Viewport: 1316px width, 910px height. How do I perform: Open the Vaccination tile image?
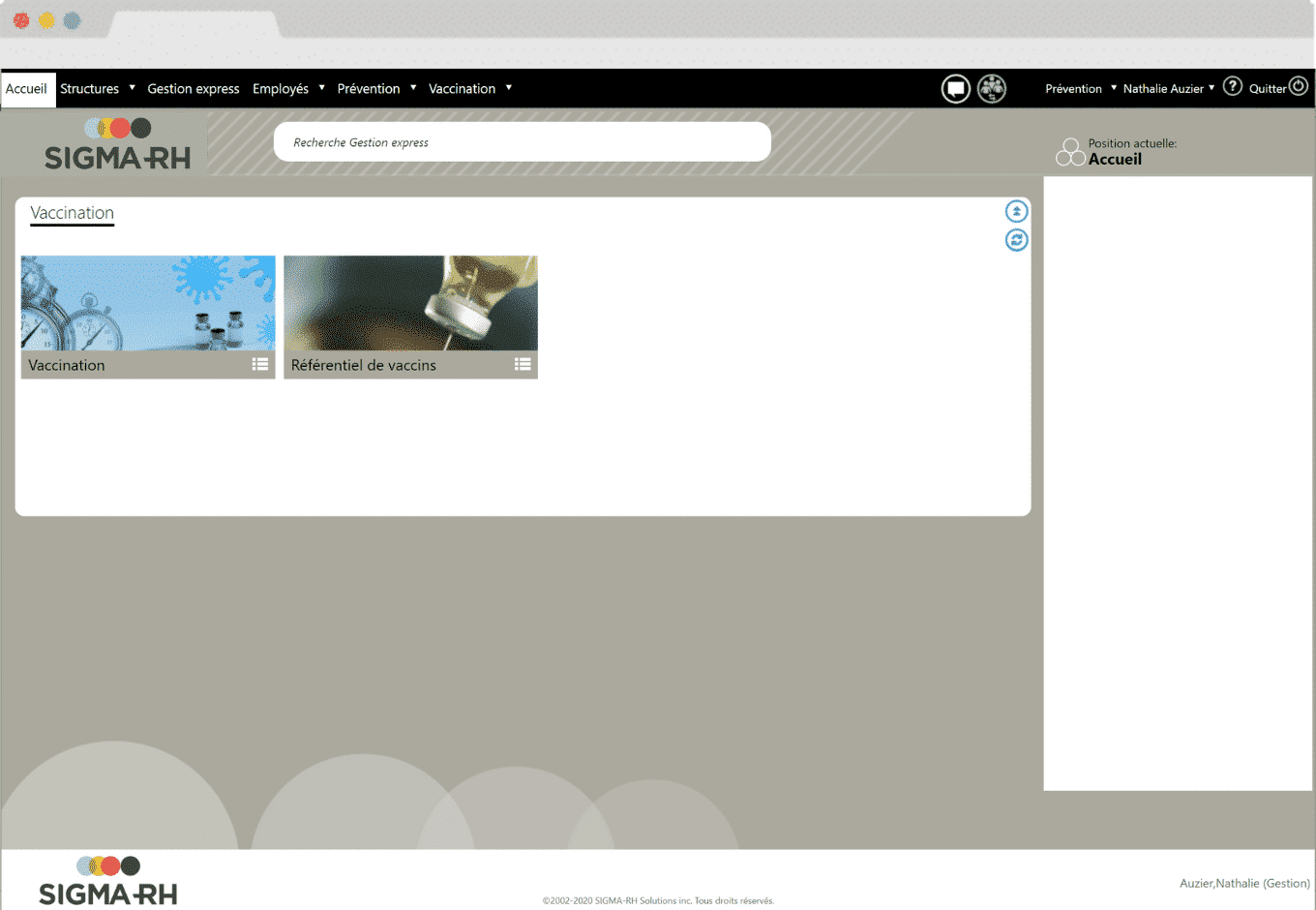(x=148, y=303)
